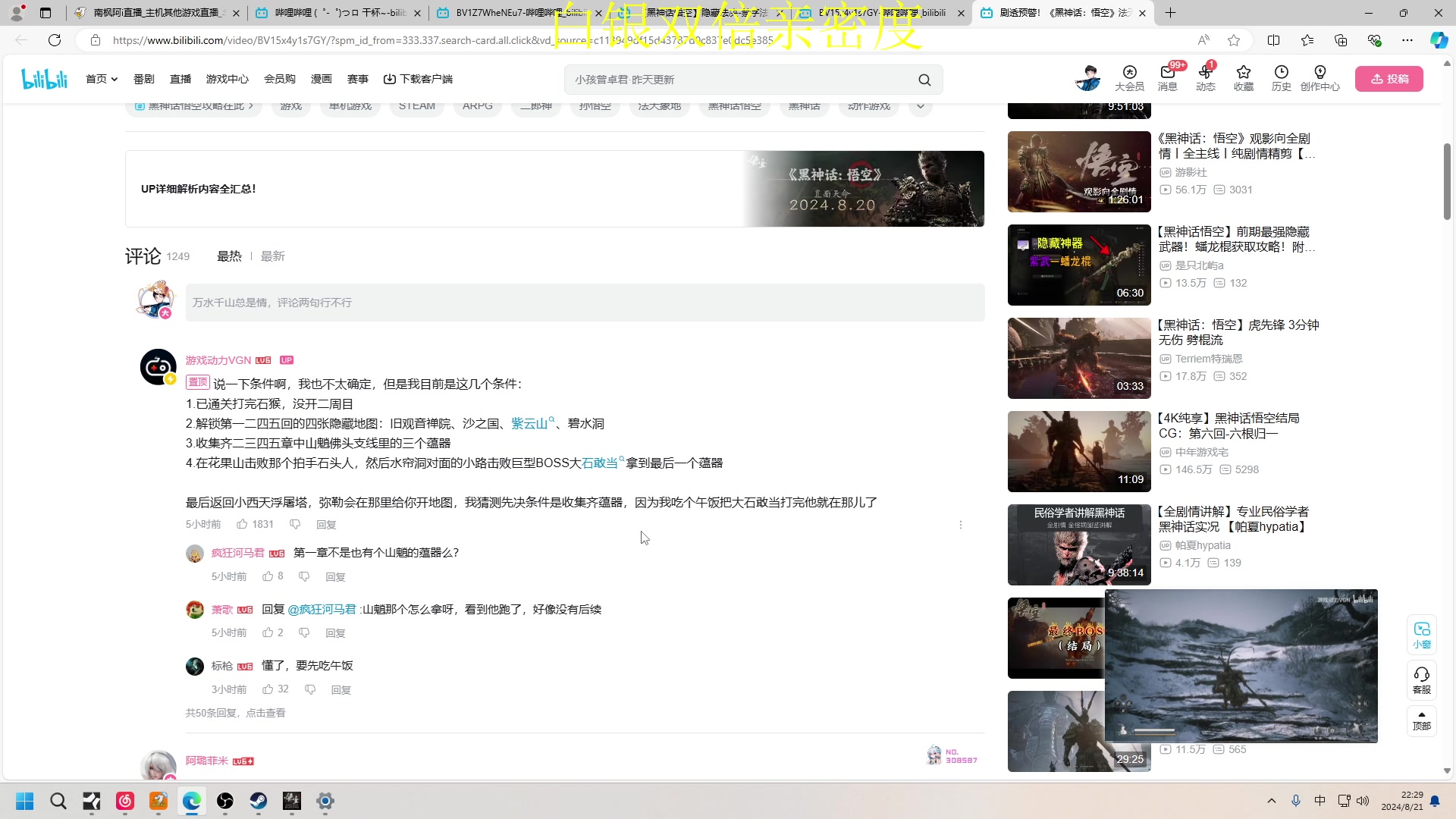Viewport: 1456px width, 819px height.
Task: Open the 虎先锋 3分钟无伤 video thumbnail
Action: 1079,358
